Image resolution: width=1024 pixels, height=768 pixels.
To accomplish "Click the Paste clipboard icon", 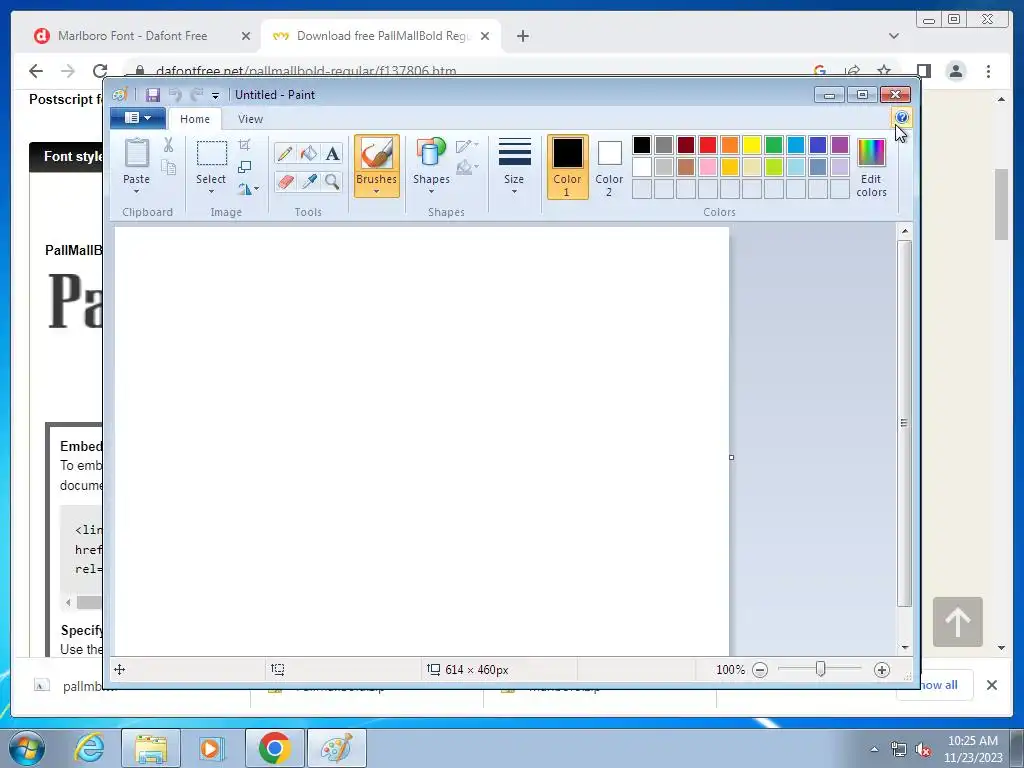I will (x=136, y=153).
